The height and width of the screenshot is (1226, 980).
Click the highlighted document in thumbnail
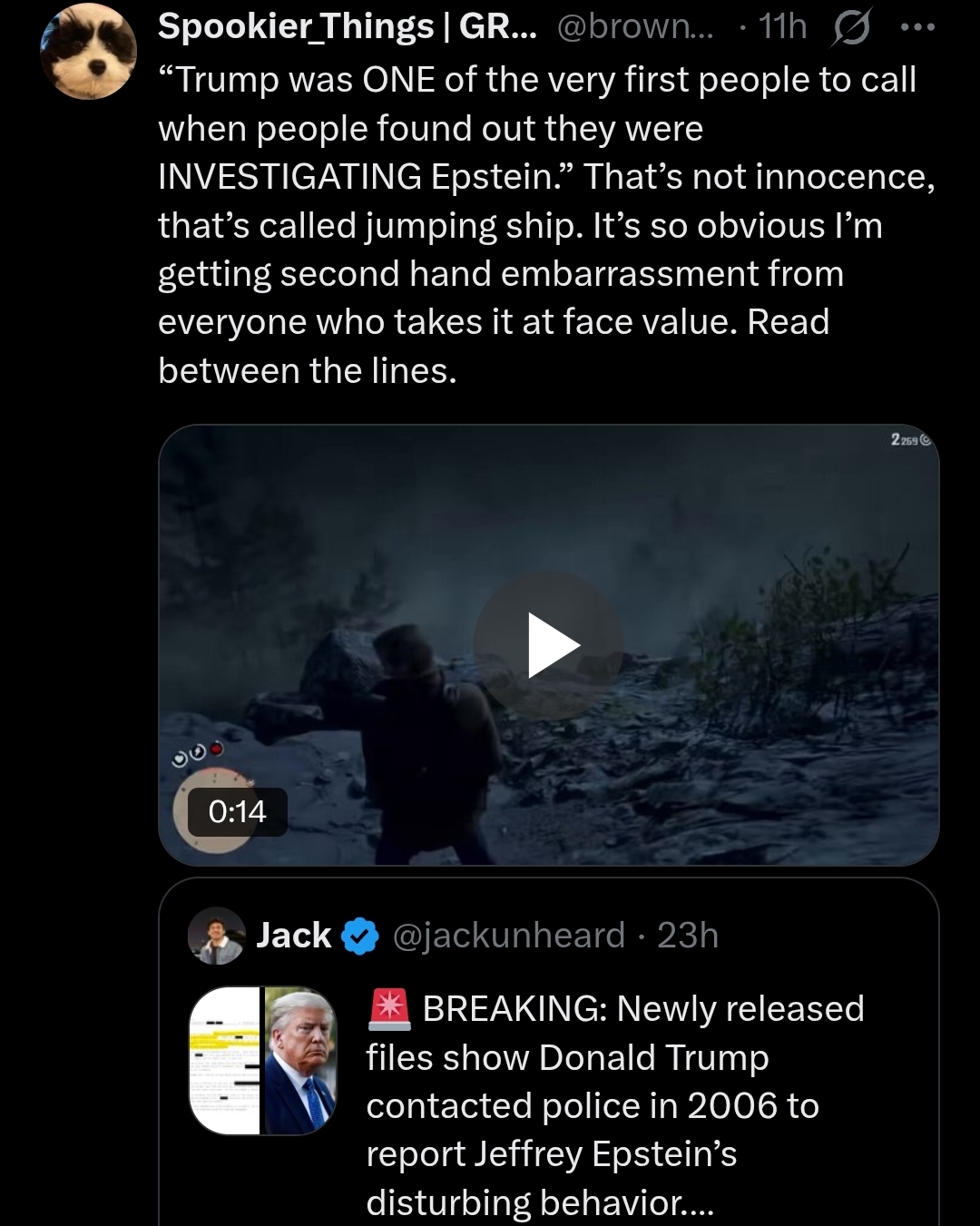pos(225,1061)
